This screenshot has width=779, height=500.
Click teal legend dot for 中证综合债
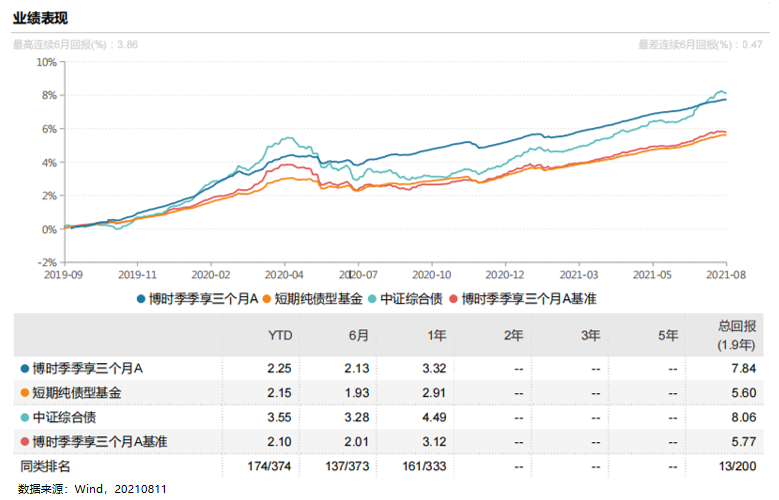coord(373,298)
